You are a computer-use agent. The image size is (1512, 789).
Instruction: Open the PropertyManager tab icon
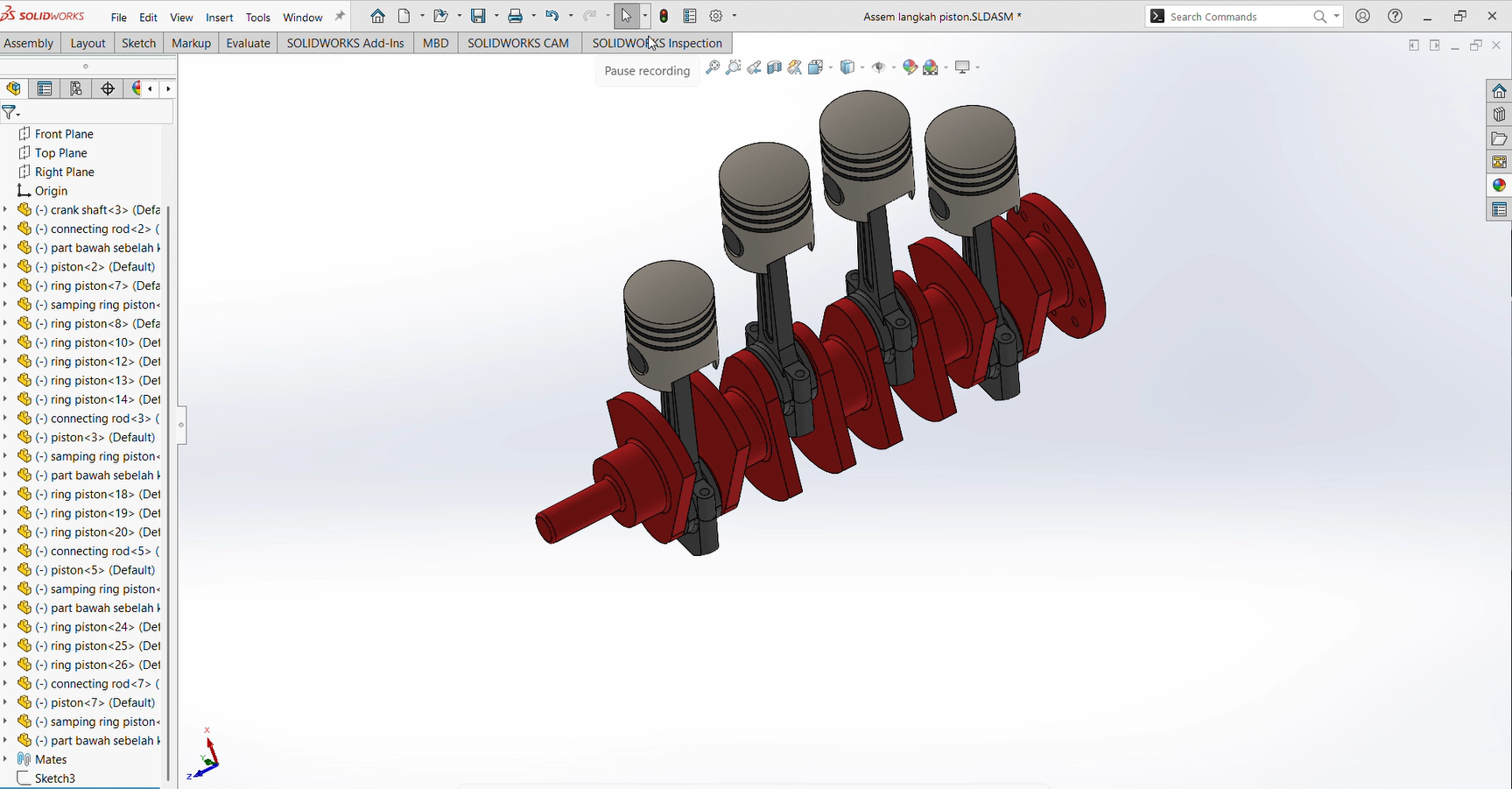pyautogui.click(x=45, y=88)
